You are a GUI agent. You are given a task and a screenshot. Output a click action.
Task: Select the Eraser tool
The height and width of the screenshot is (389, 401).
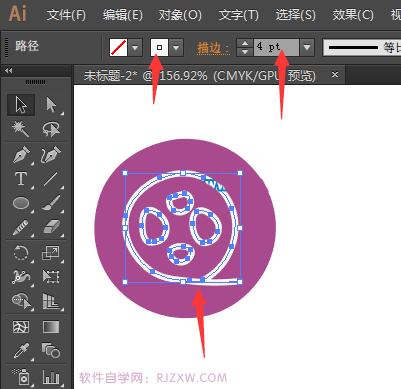pos(51,227)
